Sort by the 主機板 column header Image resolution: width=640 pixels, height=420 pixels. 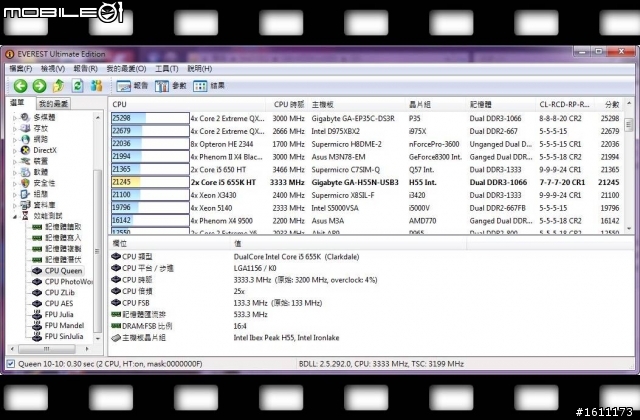(x=356, y=104)
